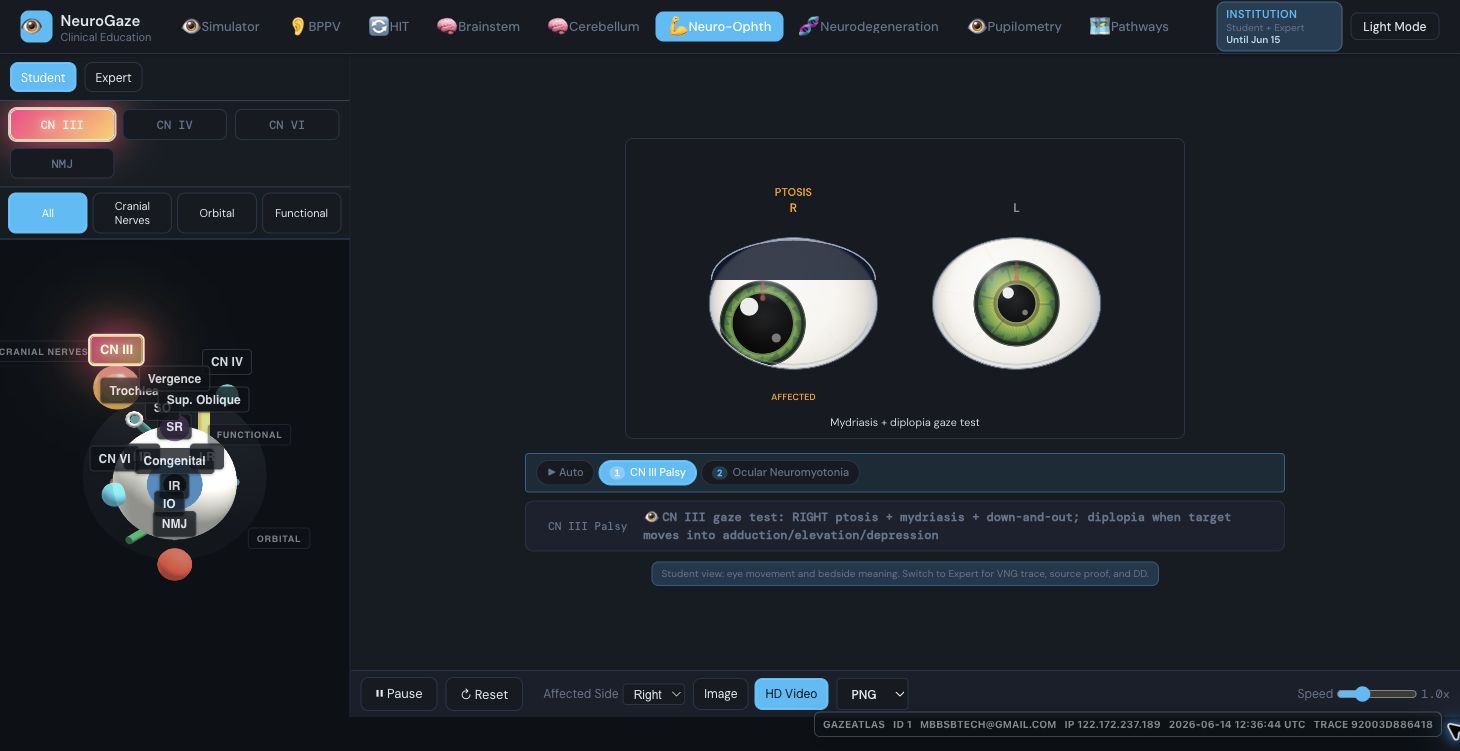Open the HIT module tab
The width and height of the screenshot is (1460, 751).
tap(389, 26)
